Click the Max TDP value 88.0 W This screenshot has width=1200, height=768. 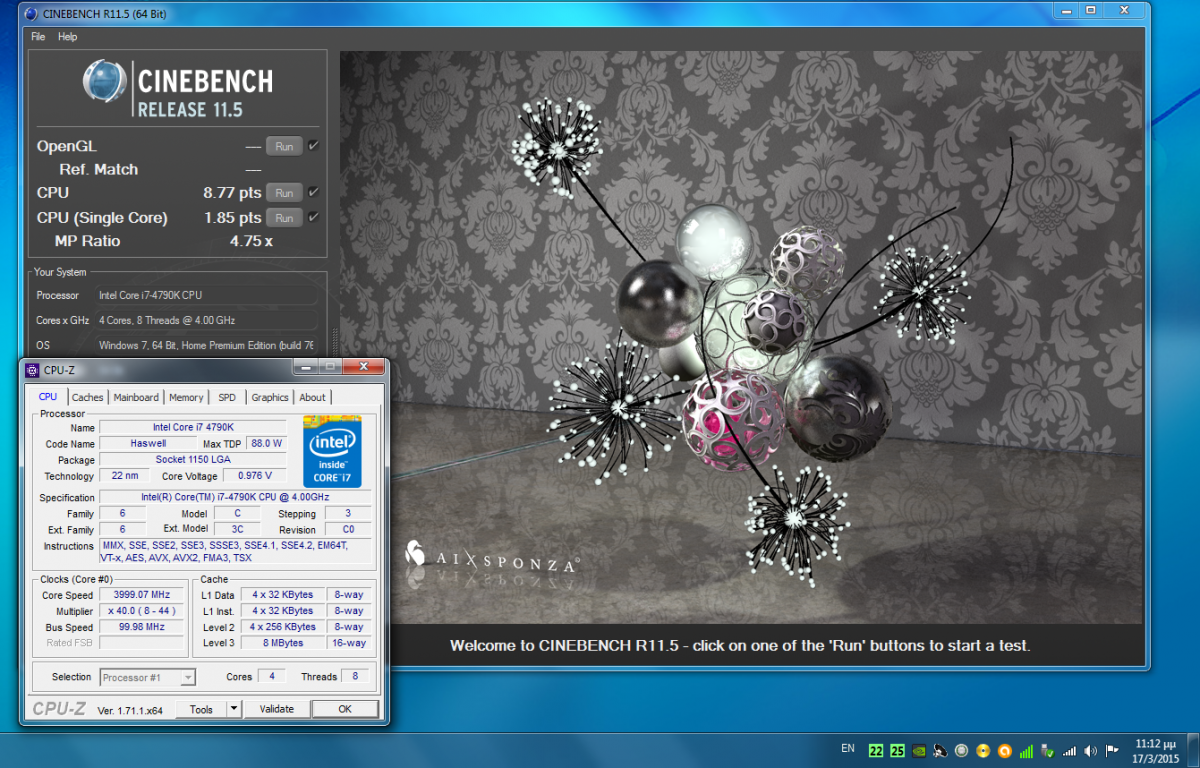click(265, 443)
